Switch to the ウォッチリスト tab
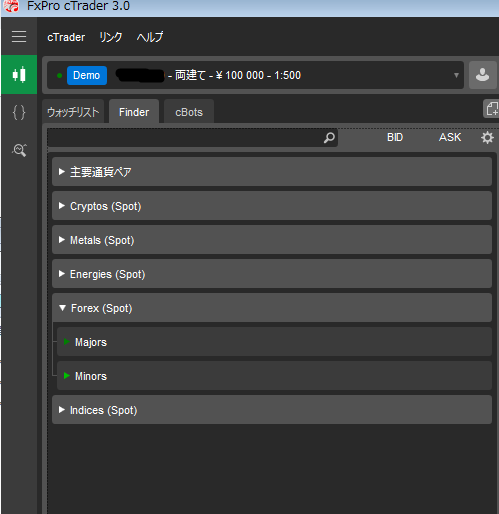 [73, 112]
